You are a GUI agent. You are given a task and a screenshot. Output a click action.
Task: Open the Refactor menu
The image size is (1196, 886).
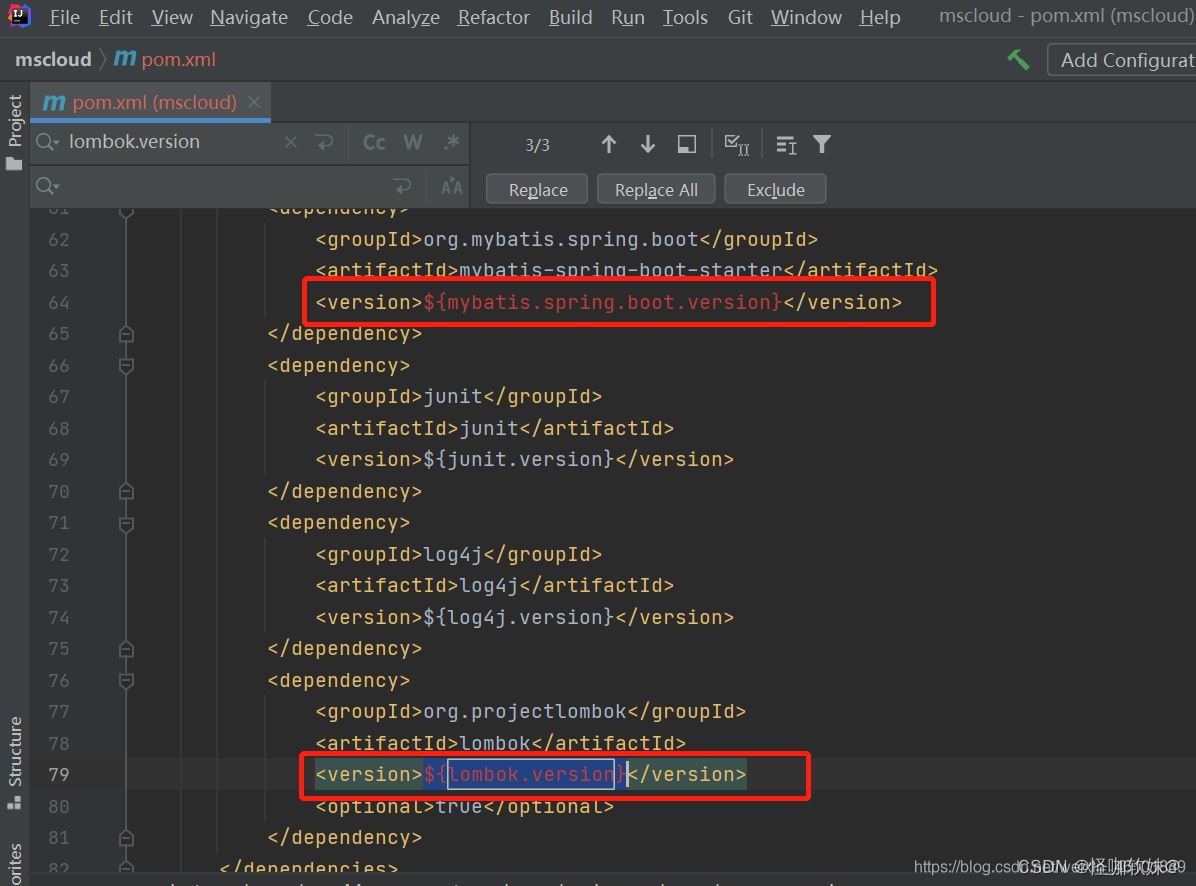493,17
